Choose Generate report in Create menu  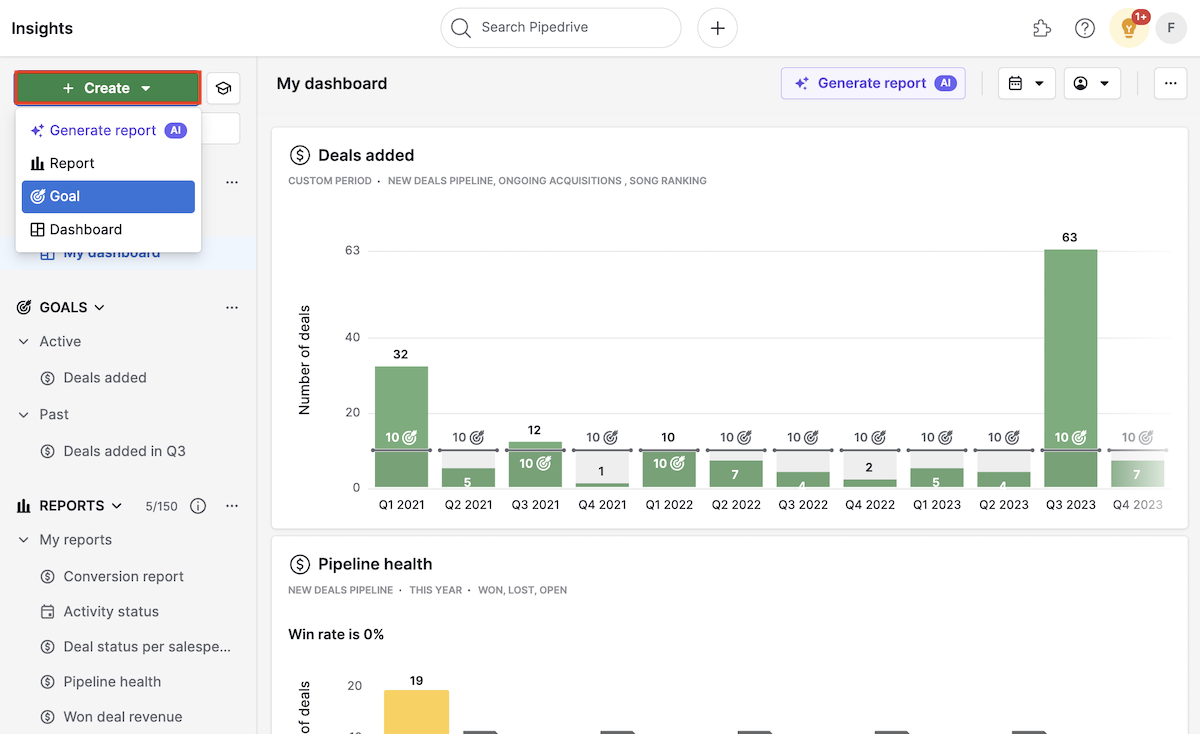[x=108, y=130]
